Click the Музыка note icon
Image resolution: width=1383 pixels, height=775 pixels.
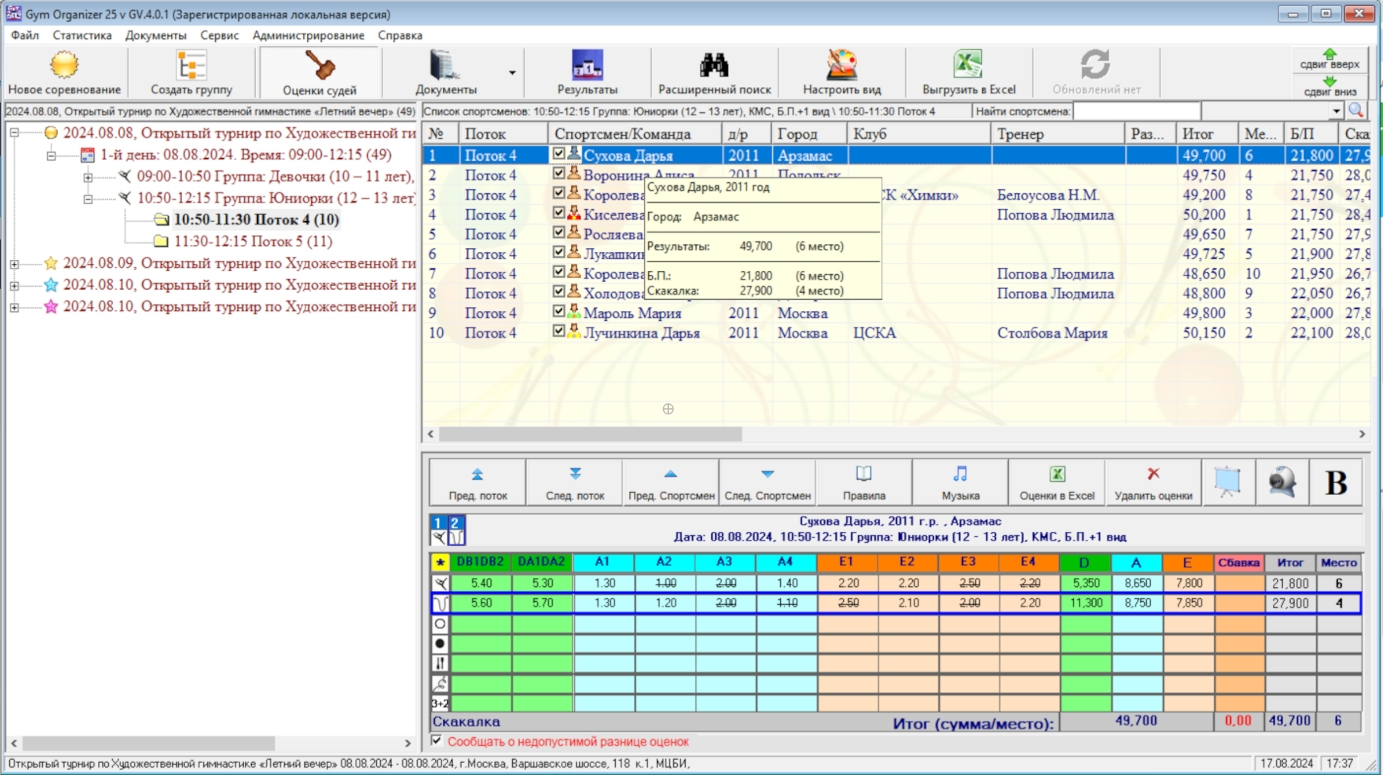tap(960, 482)
